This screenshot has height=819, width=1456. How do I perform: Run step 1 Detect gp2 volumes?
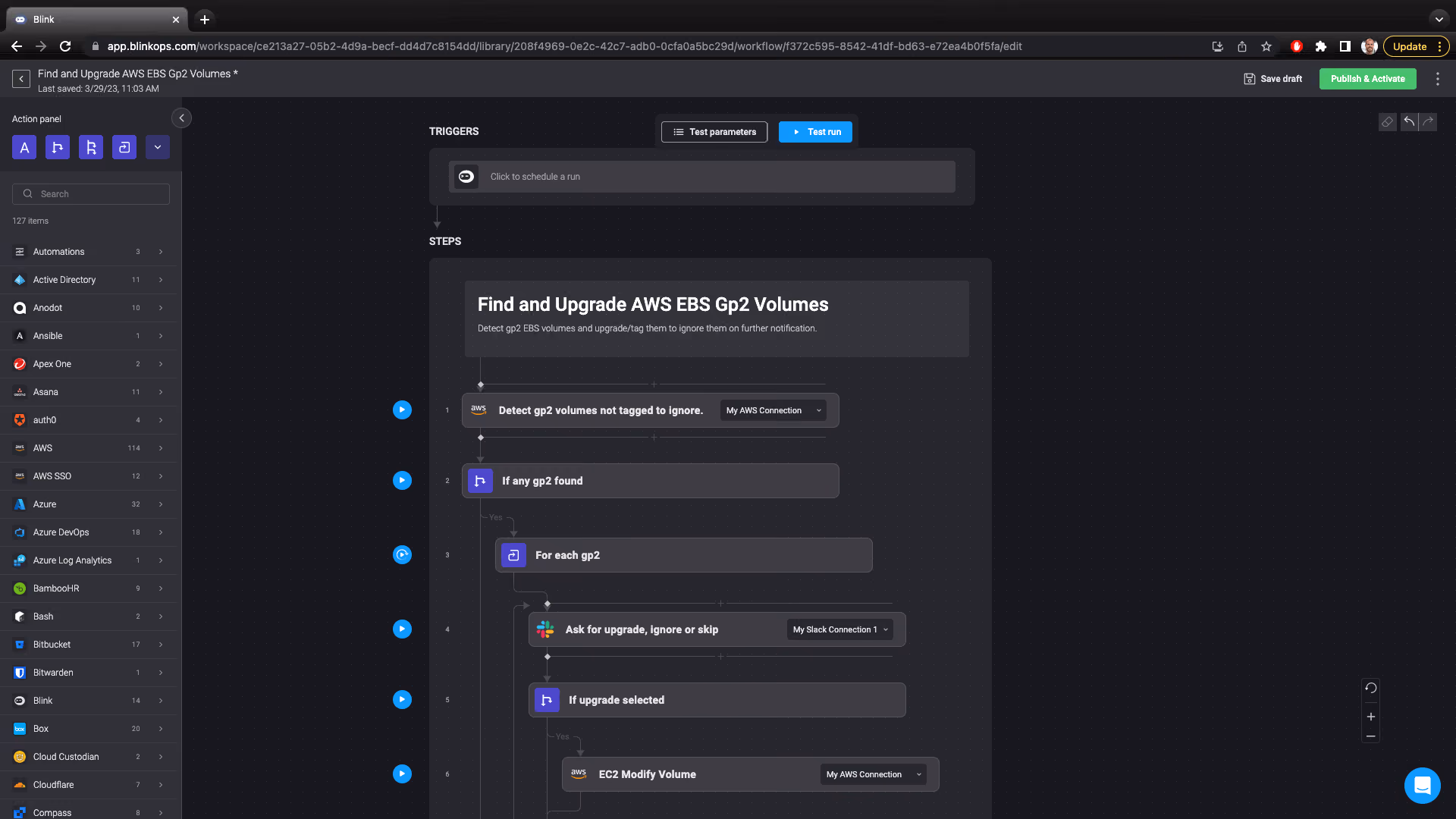[402, 410]
